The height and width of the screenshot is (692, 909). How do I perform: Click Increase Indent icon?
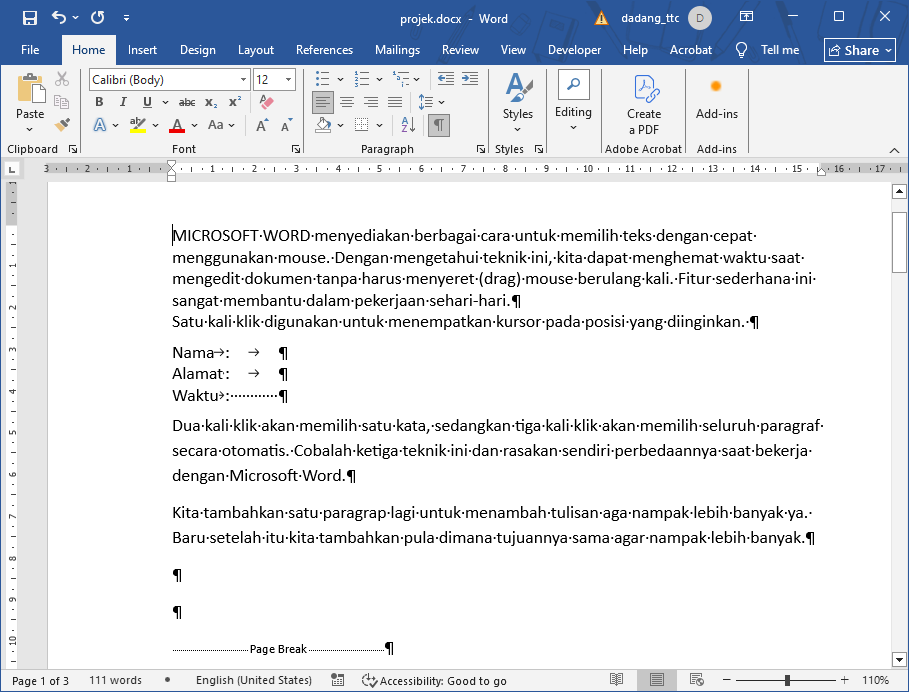pyautogui.click(x=470, y=79)
